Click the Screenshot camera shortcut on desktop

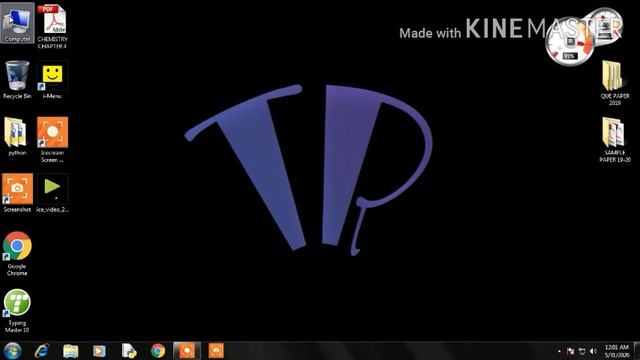(17, 193)
